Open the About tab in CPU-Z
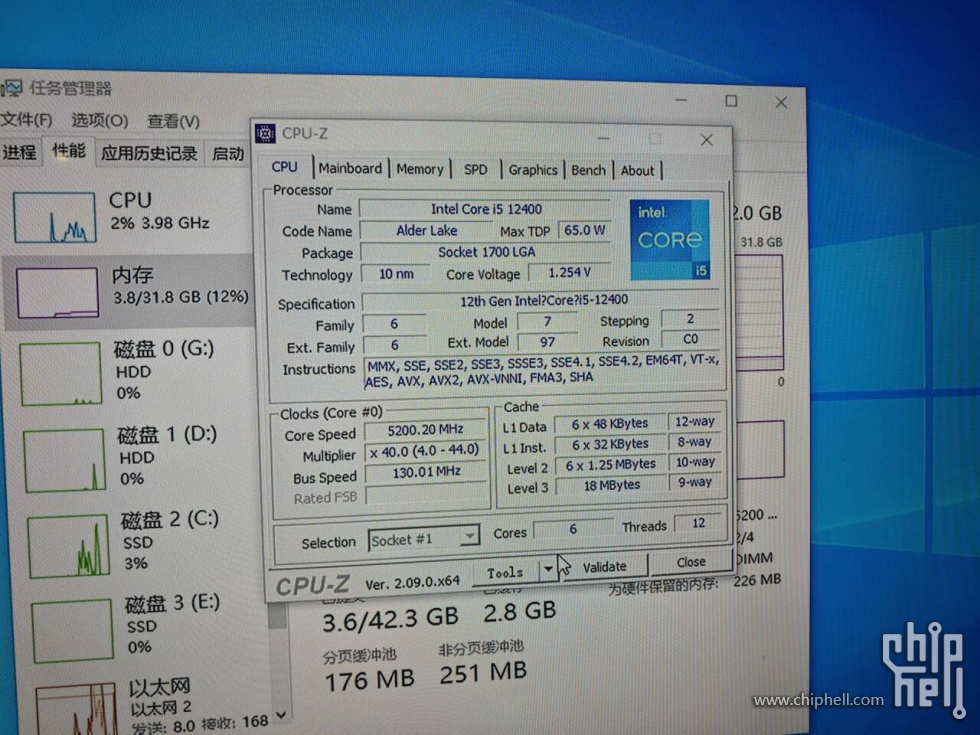 tap(637, 171)
